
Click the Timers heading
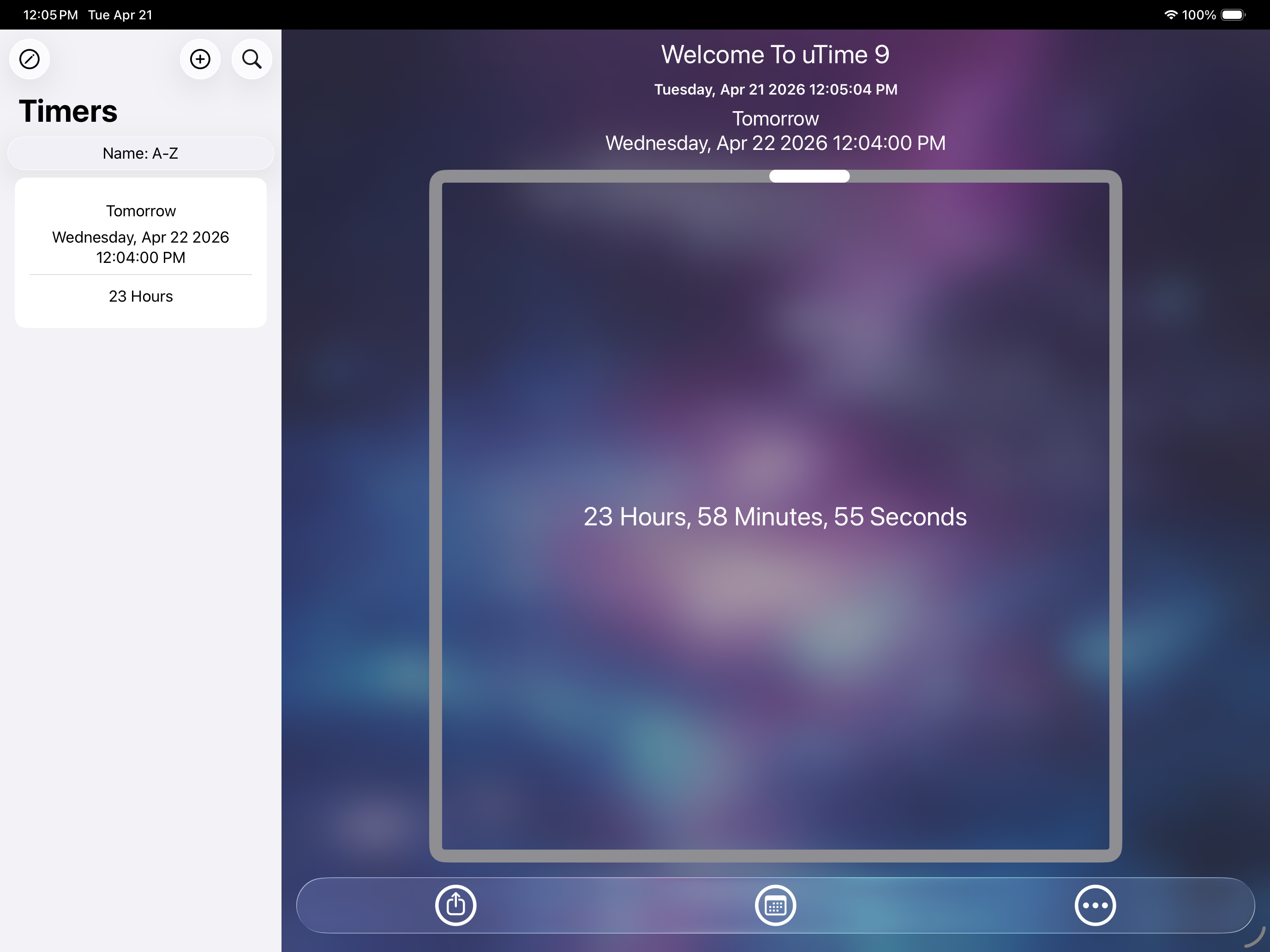68,110
